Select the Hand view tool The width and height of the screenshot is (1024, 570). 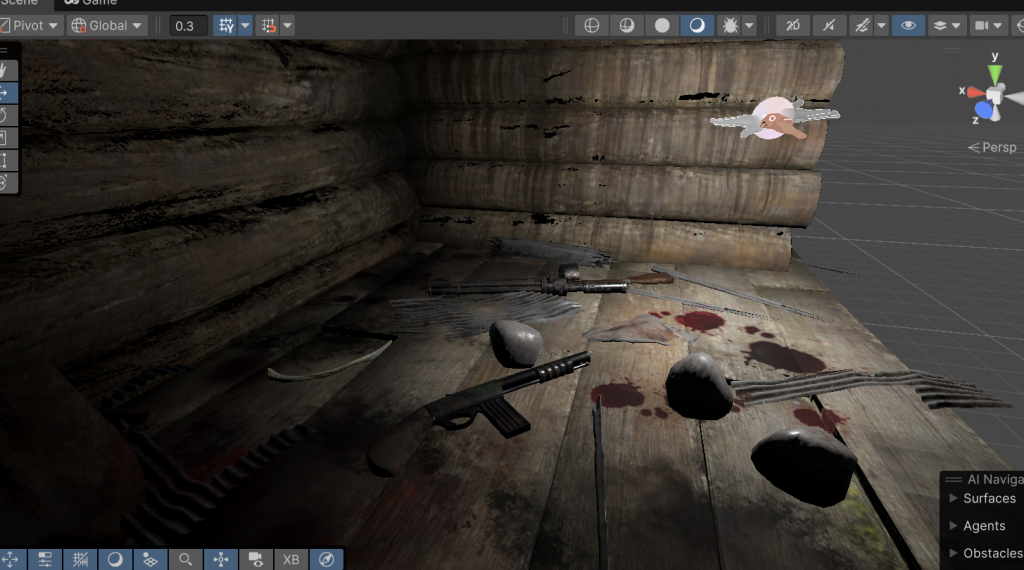tap(5, 70)
